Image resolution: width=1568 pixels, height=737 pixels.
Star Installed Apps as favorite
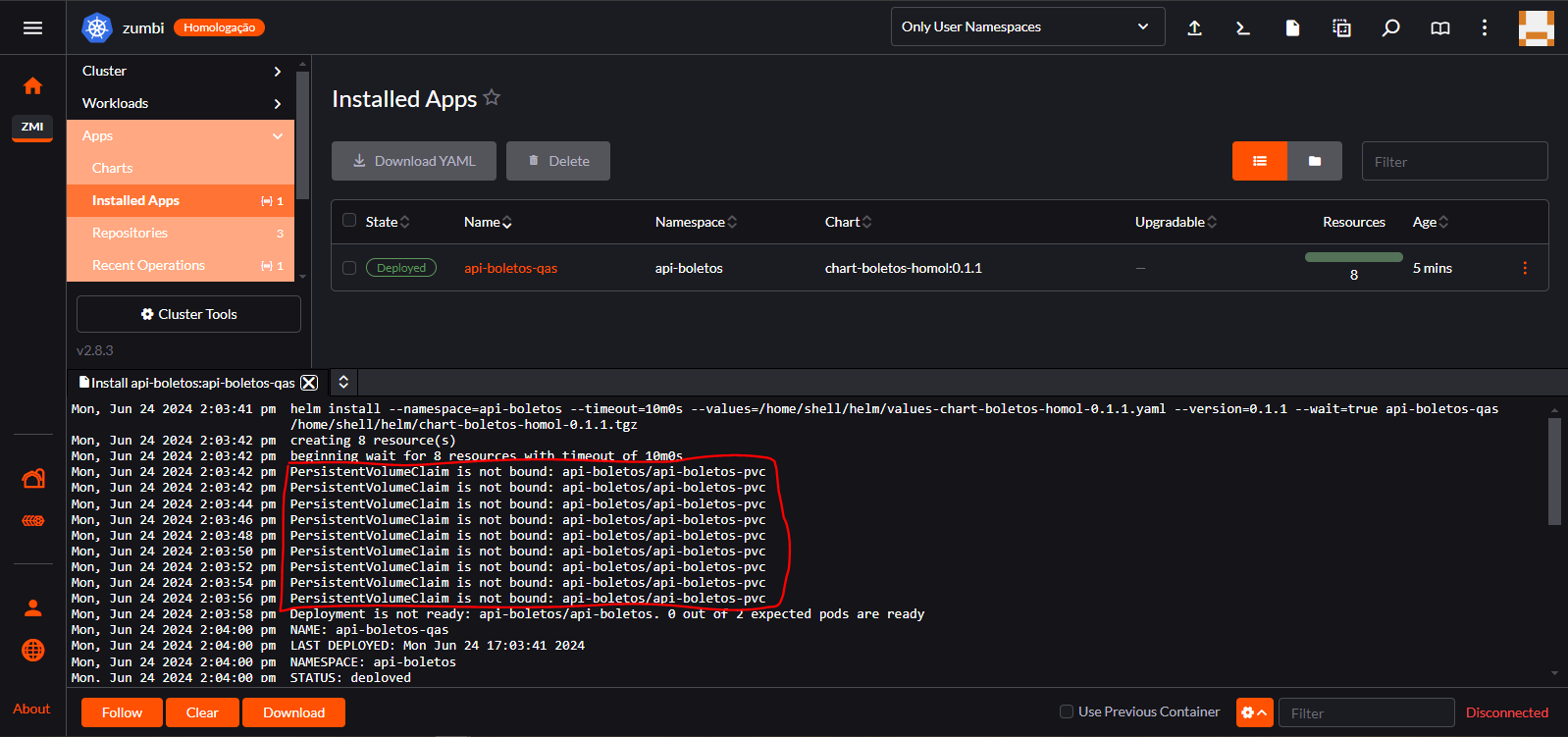point(492,97)
